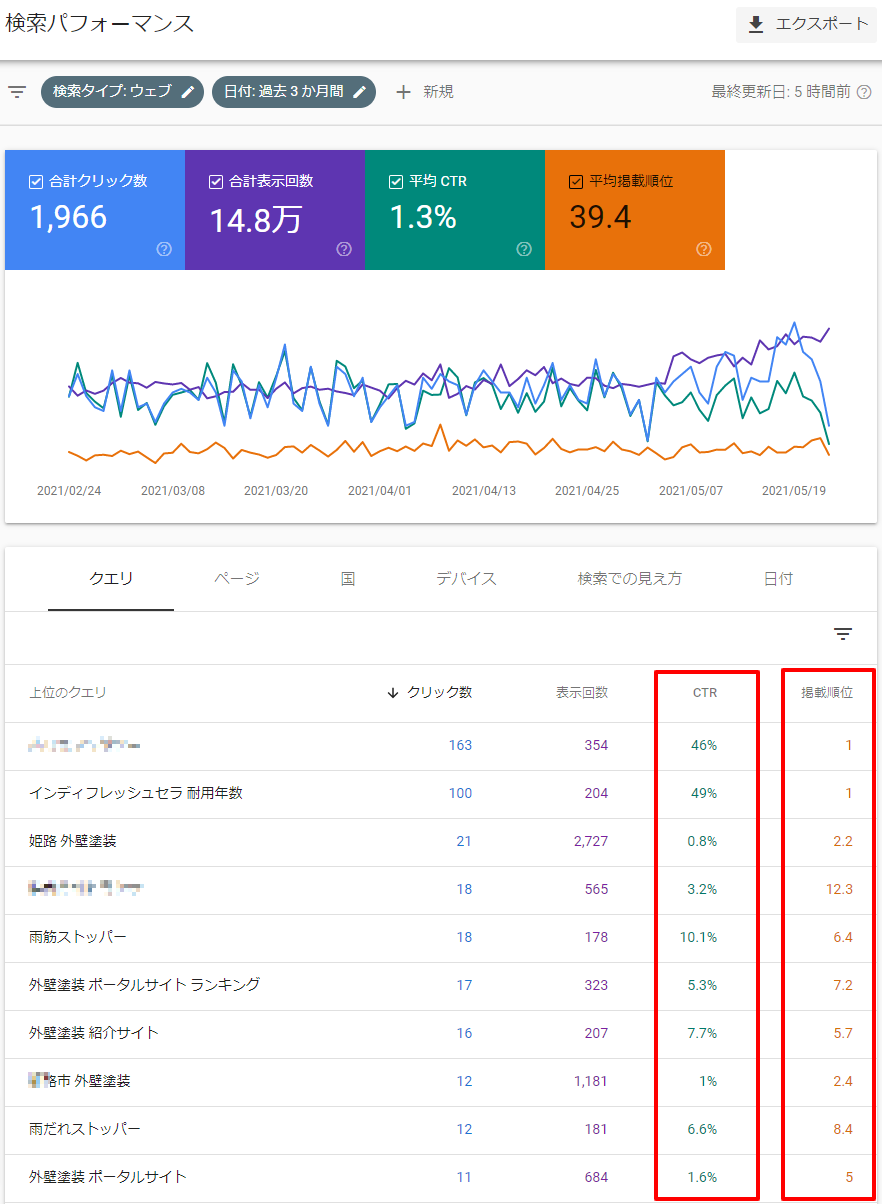
Task: Click the table filter icon above query list
Action: click(843, 634)
